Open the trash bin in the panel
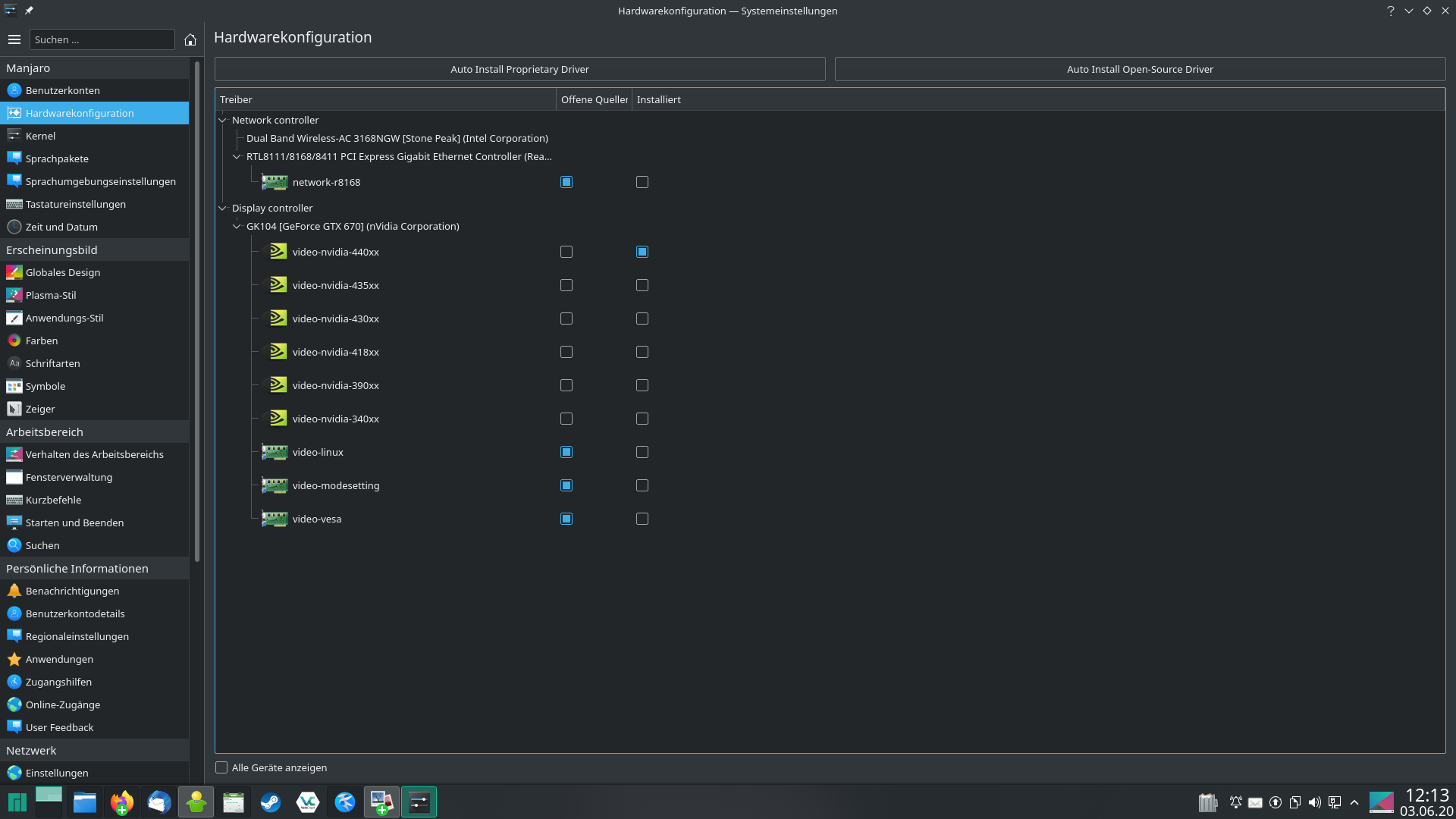Viewport: 1456px width, 819px height. coord(1207,802)
